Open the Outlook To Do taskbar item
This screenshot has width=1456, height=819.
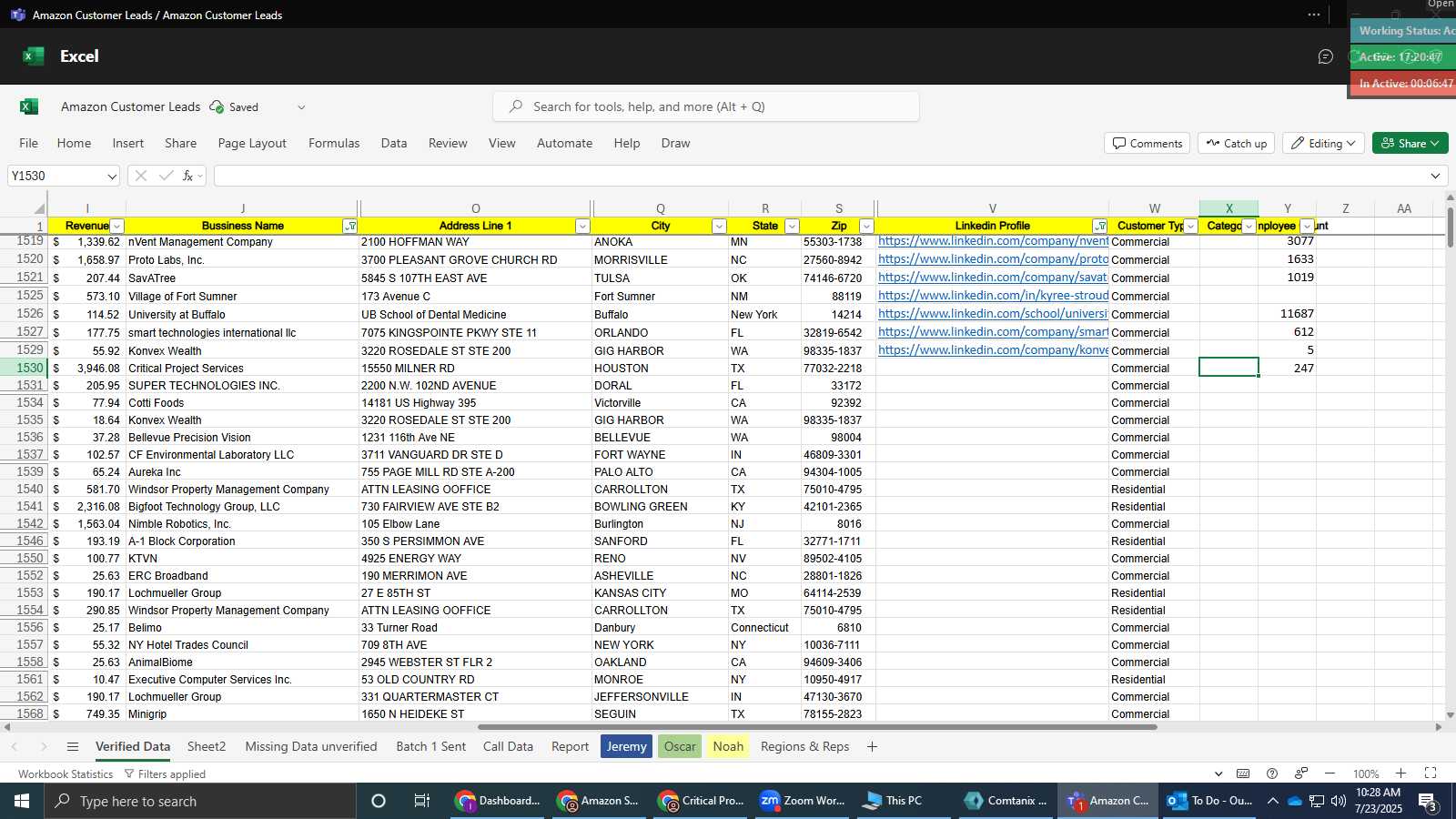click(1210, 801)
